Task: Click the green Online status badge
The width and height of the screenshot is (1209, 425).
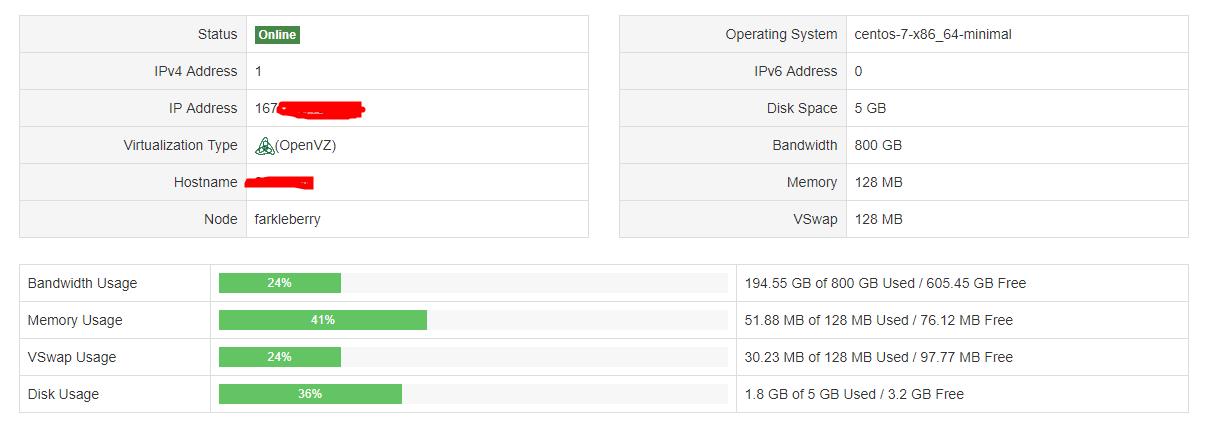Action: click(x=277, y=34)
